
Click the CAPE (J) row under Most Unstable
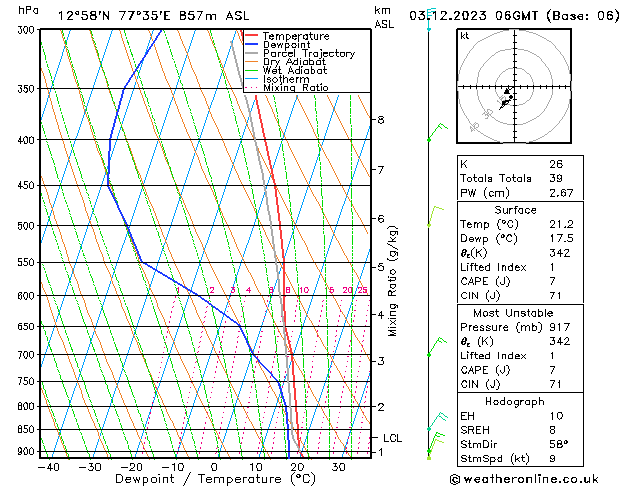(520, 370)
